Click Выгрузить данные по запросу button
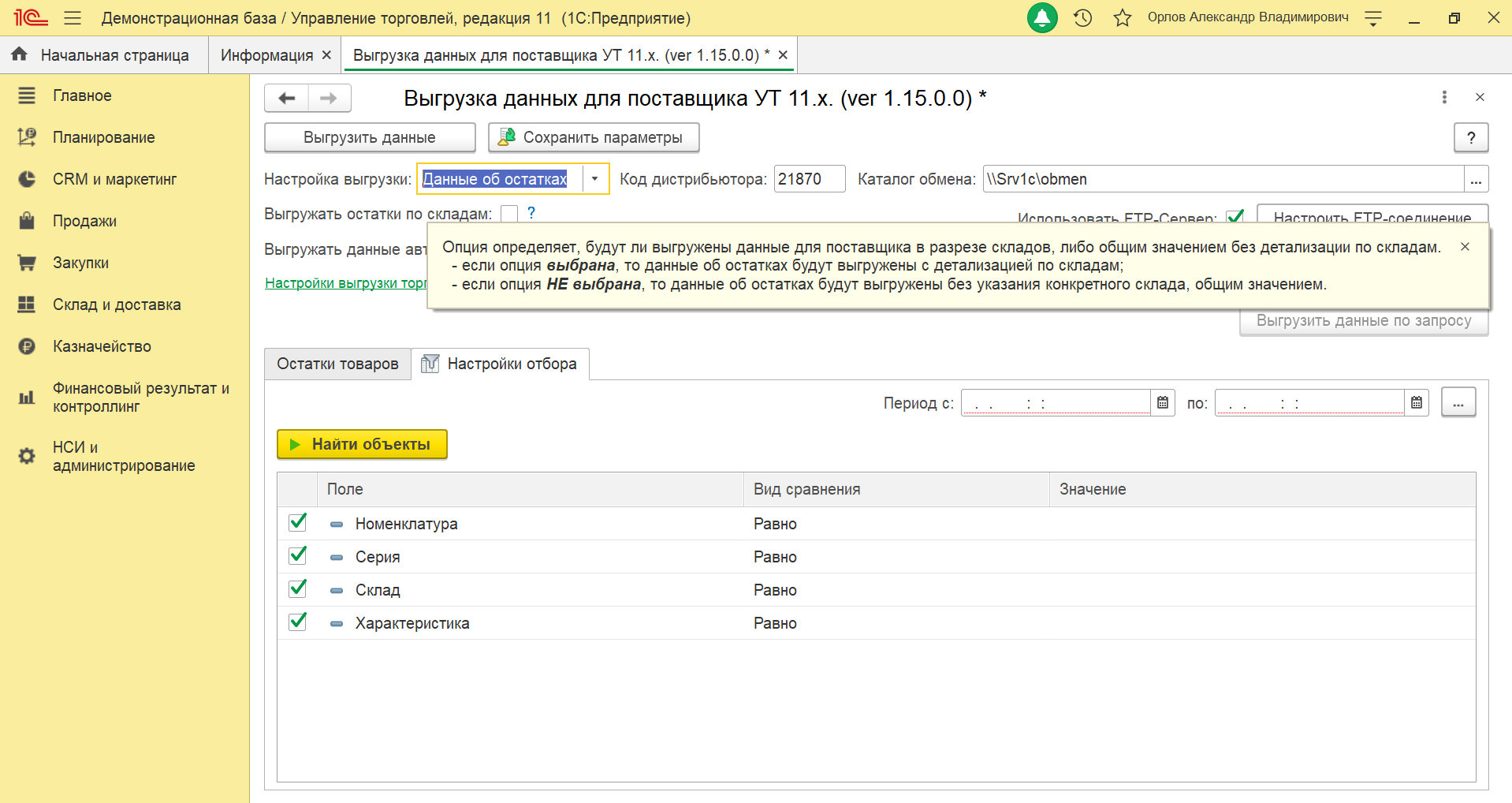Image resolution: width=1512 pixels, height=803 pixels. pos(1364,321)
